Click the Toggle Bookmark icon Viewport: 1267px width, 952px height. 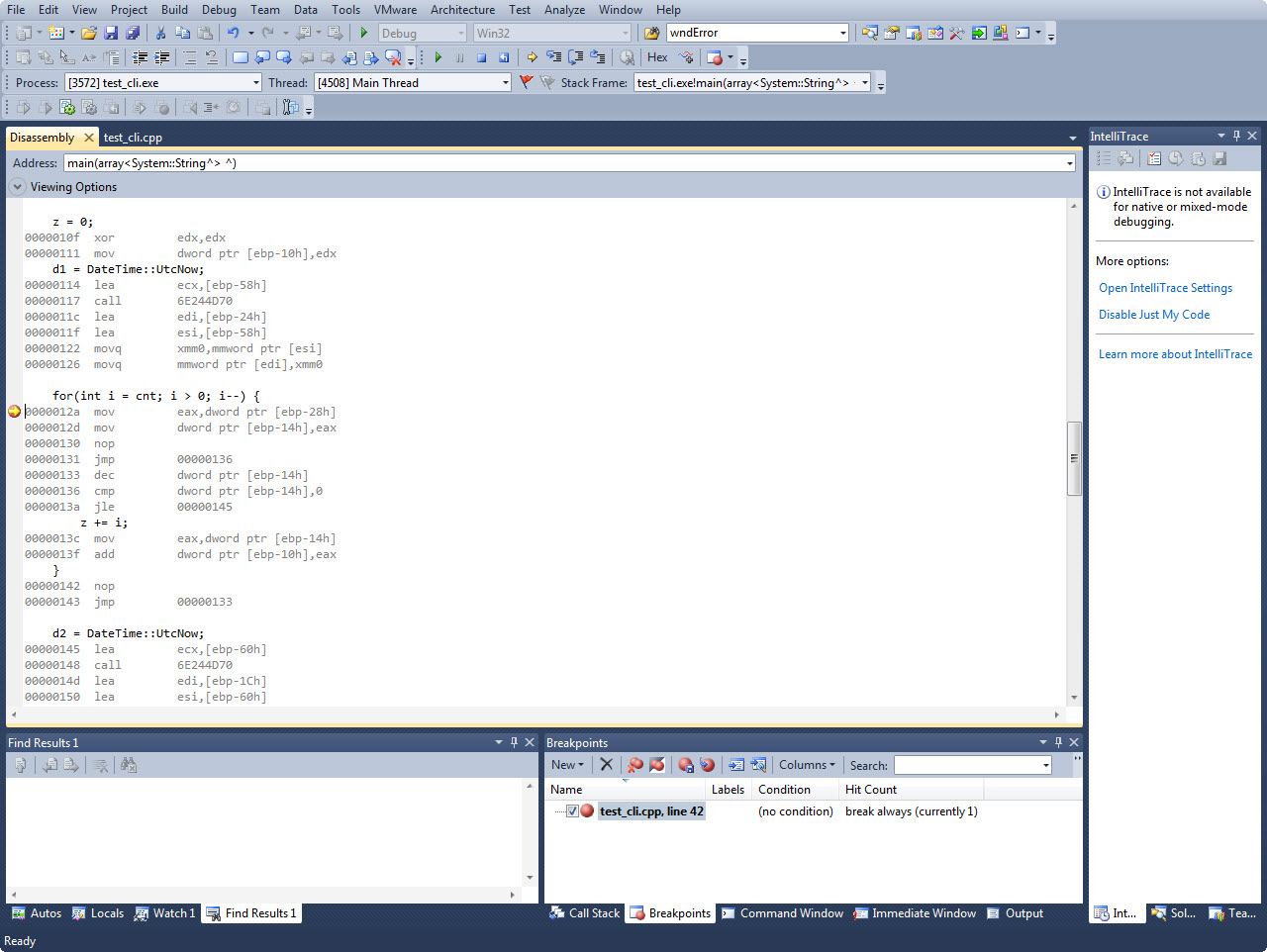pyautogui.click(x=240, y=57)
